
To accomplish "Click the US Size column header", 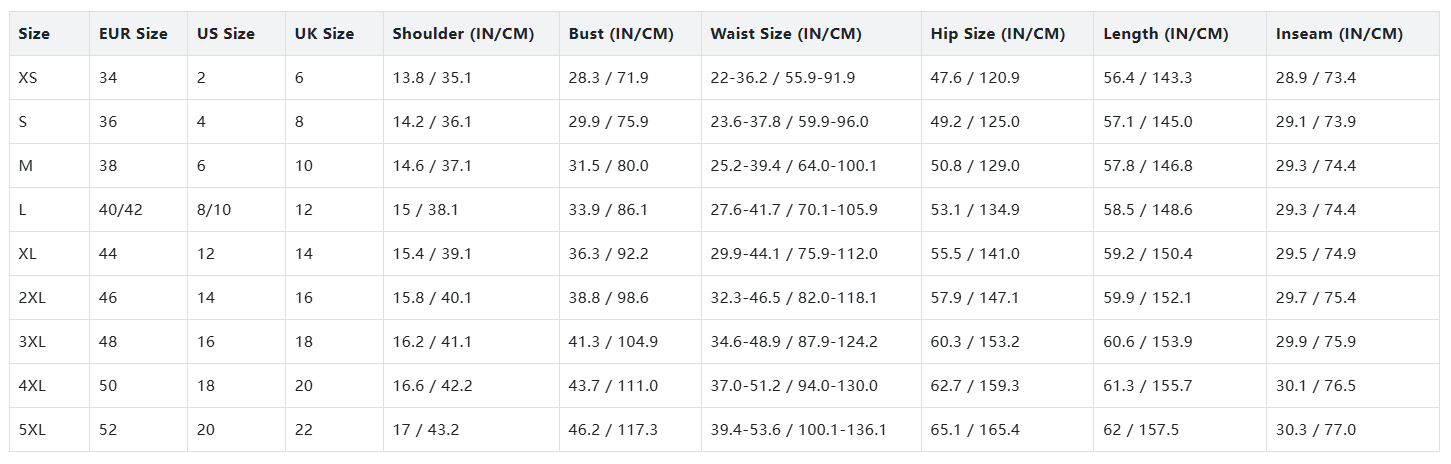I will point(226,34).
